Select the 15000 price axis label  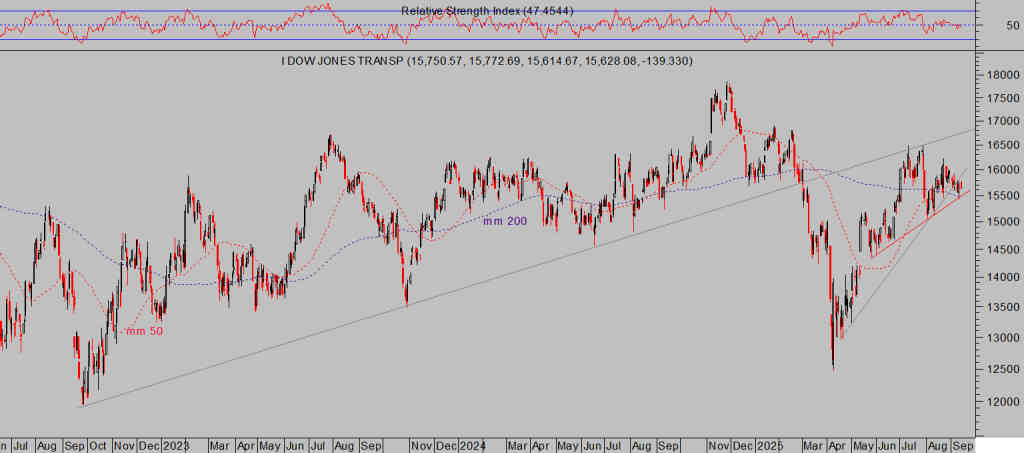click(x=1004, y=222)
